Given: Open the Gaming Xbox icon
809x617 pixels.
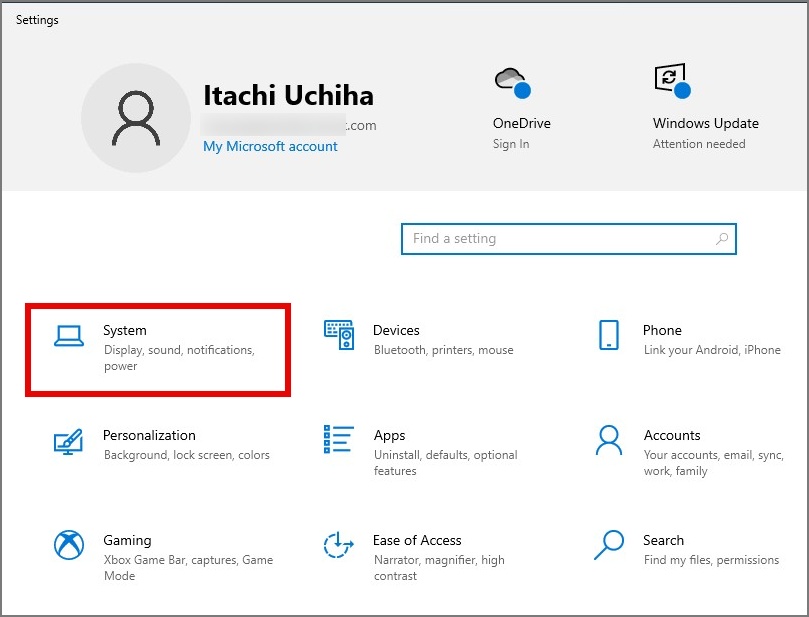Looking at the screenshot, I should (69, 545).
